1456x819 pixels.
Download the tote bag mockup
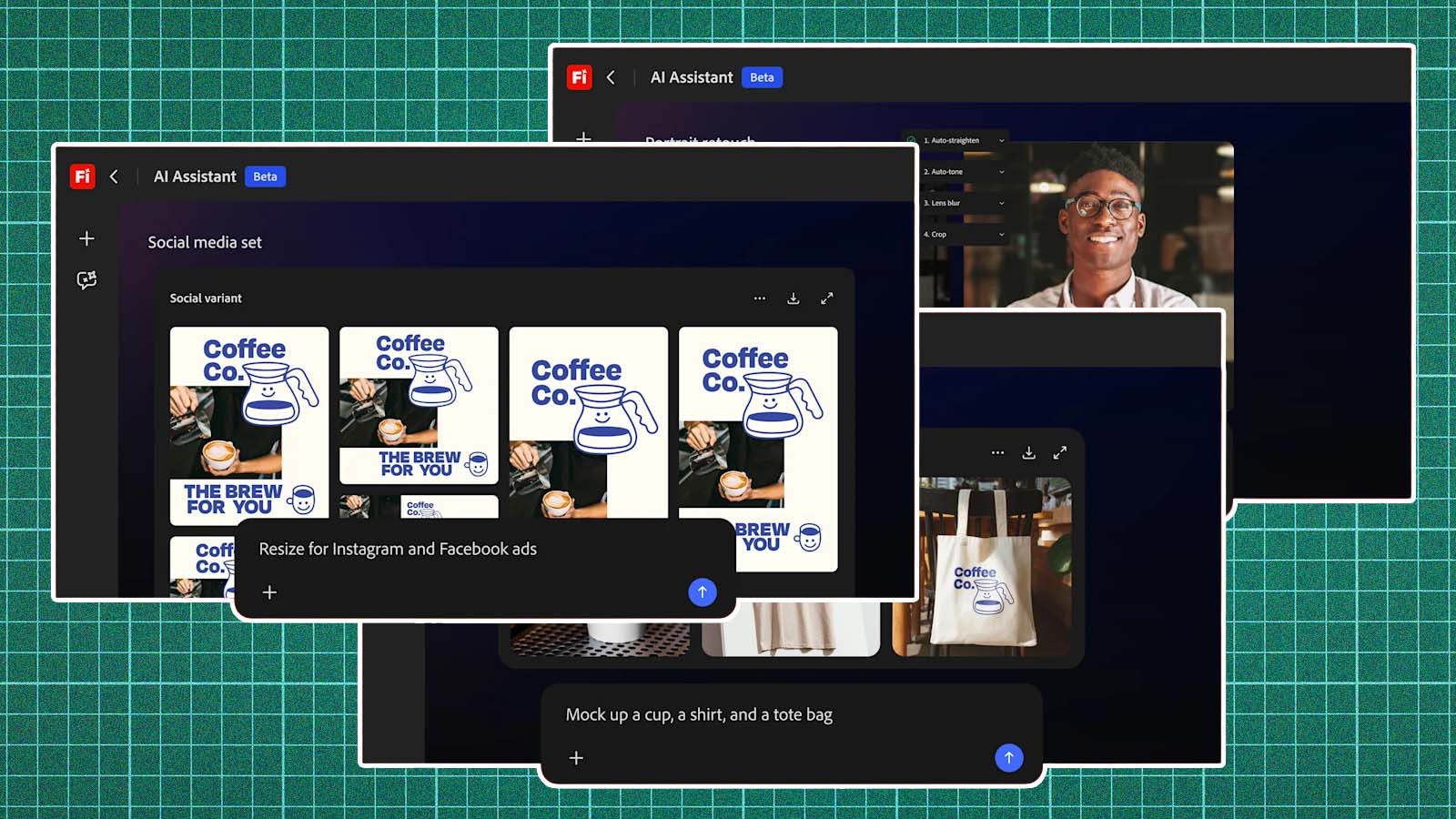pos(1029,451)
